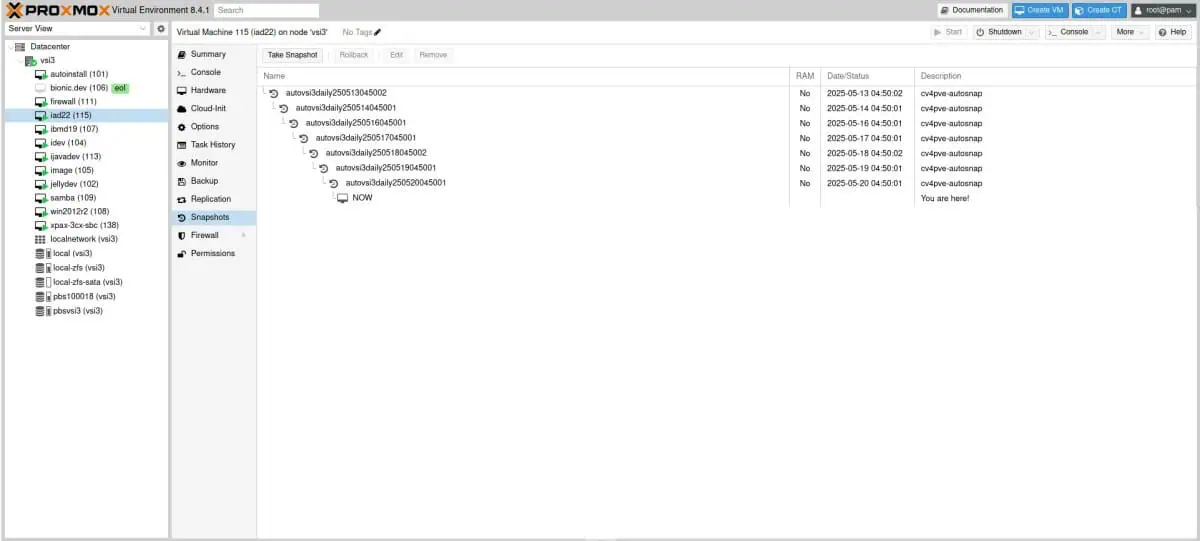Open the Hardware tab
Viewport: 1200px width, 541px height.
208,90
